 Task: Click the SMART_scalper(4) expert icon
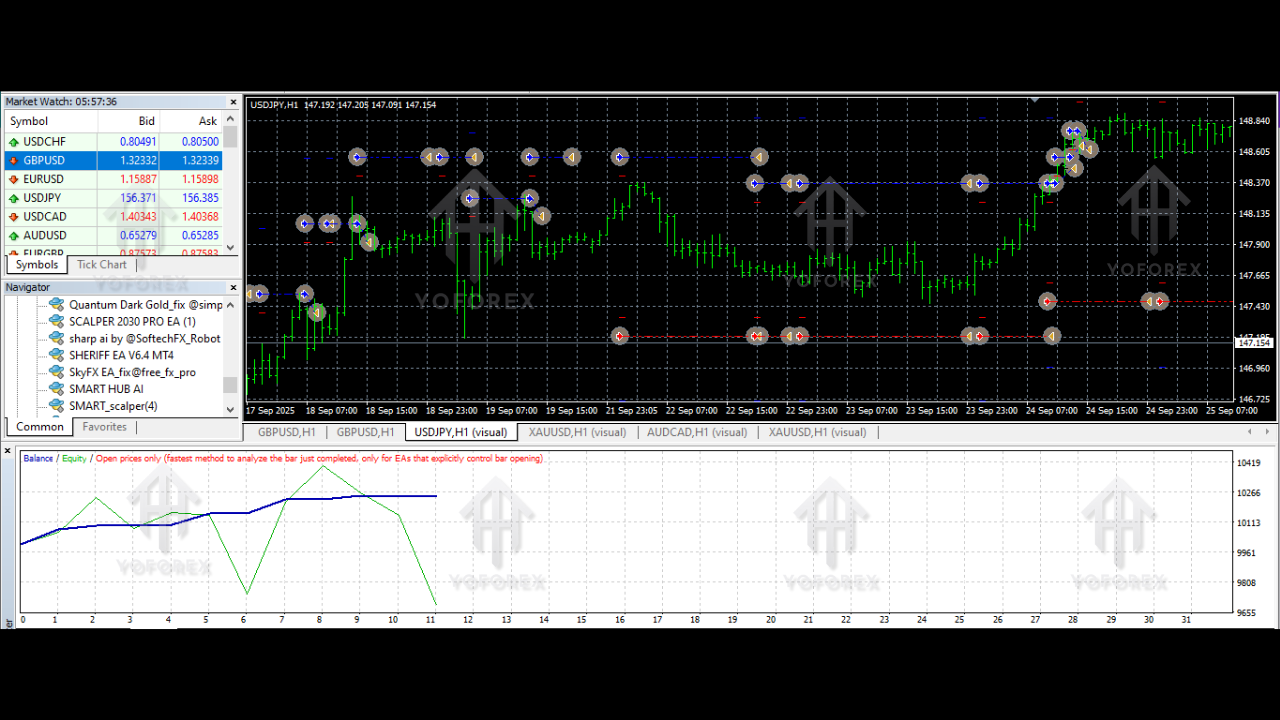[x=56, y=405]
